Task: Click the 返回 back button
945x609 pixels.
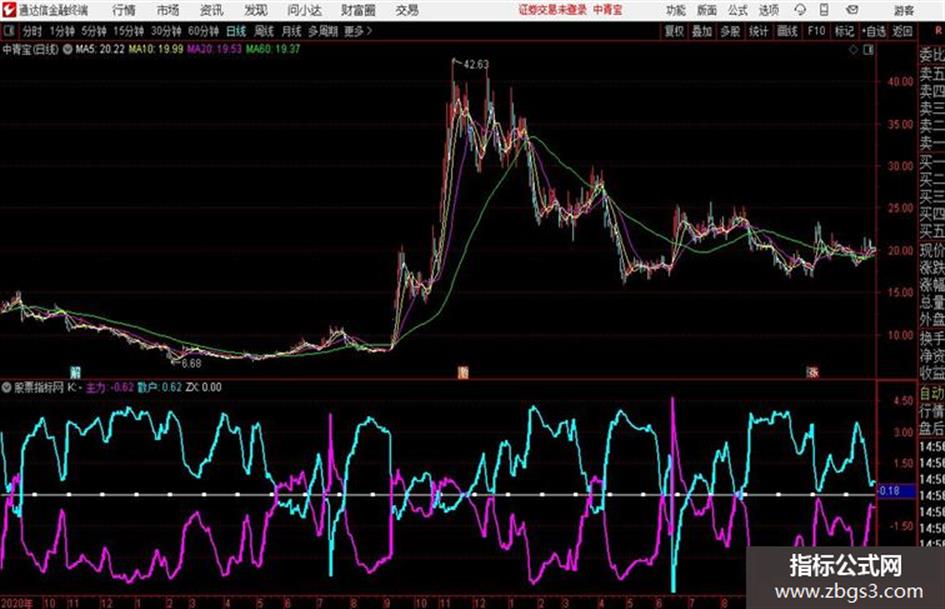Action: tap(902, 31)
